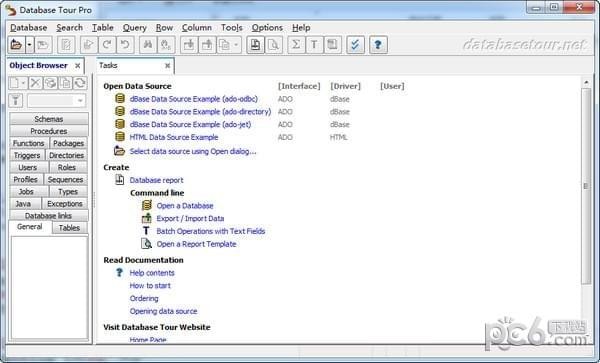
Task: Click the How to start link
Action: (150, 286)
